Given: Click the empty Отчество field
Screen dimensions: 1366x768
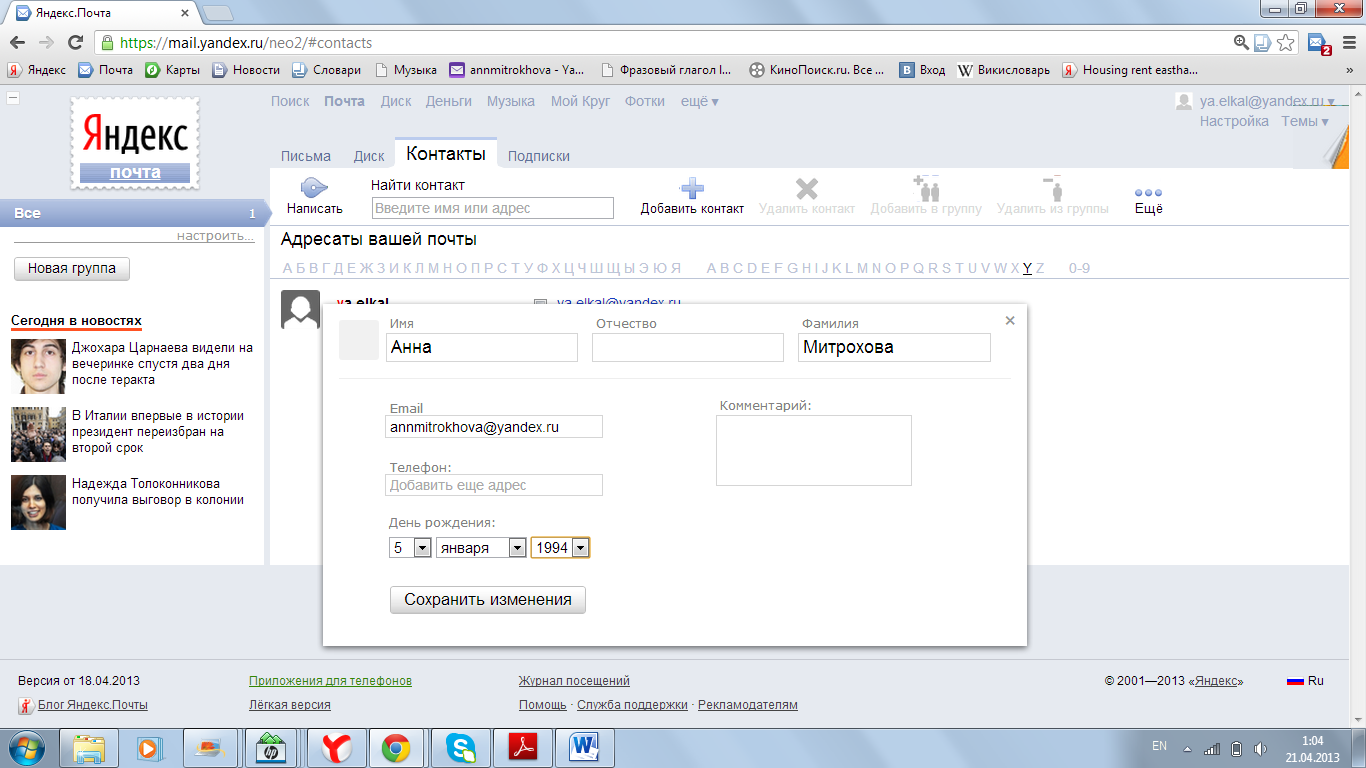Looking at the screenshot, I should click(688, 347).
